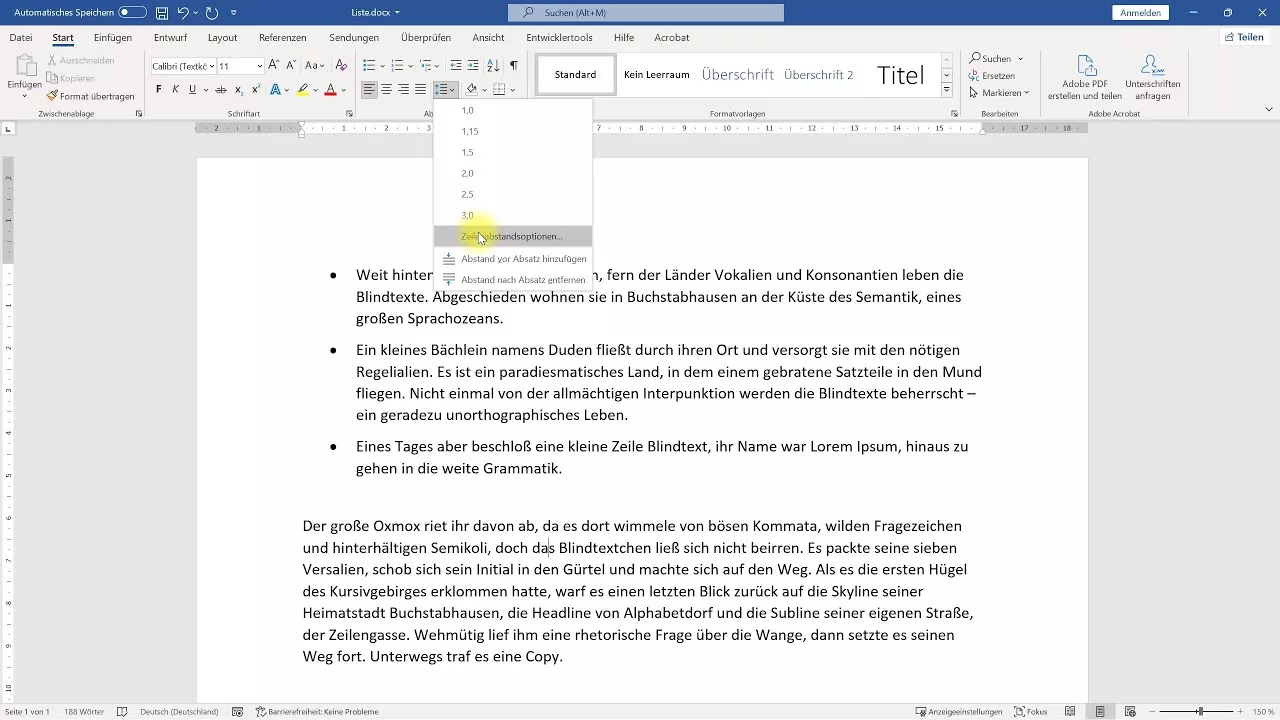The image size is (1280, 720).
Task: Apply bold formatting to text
Action: pyautogui.click(x=157, y=89)
